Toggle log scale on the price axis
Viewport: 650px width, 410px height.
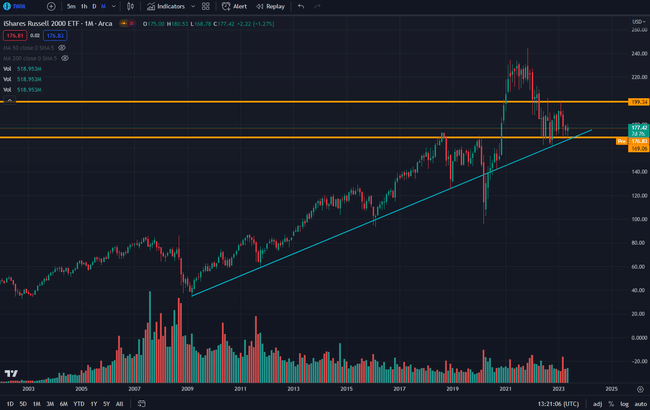[x=624, y=403]
